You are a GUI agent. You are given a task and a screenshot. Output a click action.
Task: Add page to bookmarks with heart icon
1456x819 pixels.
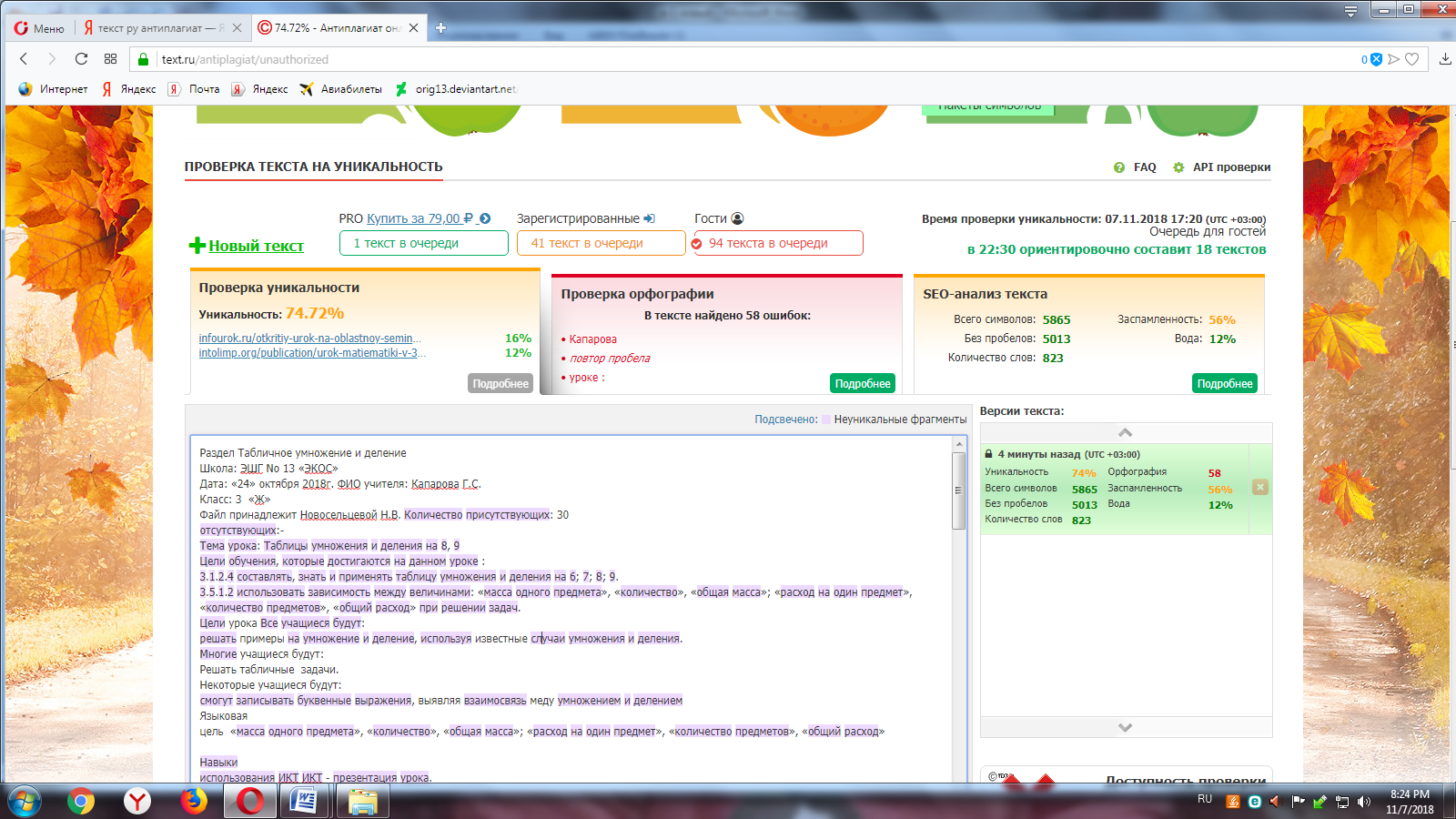[1412, 59]
